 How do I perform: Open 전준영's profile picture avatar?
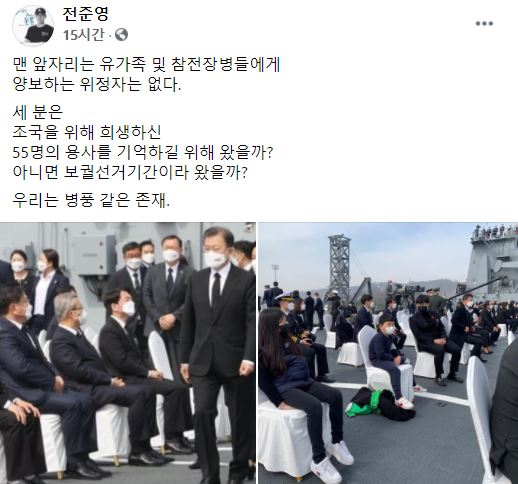pos(33,25)
